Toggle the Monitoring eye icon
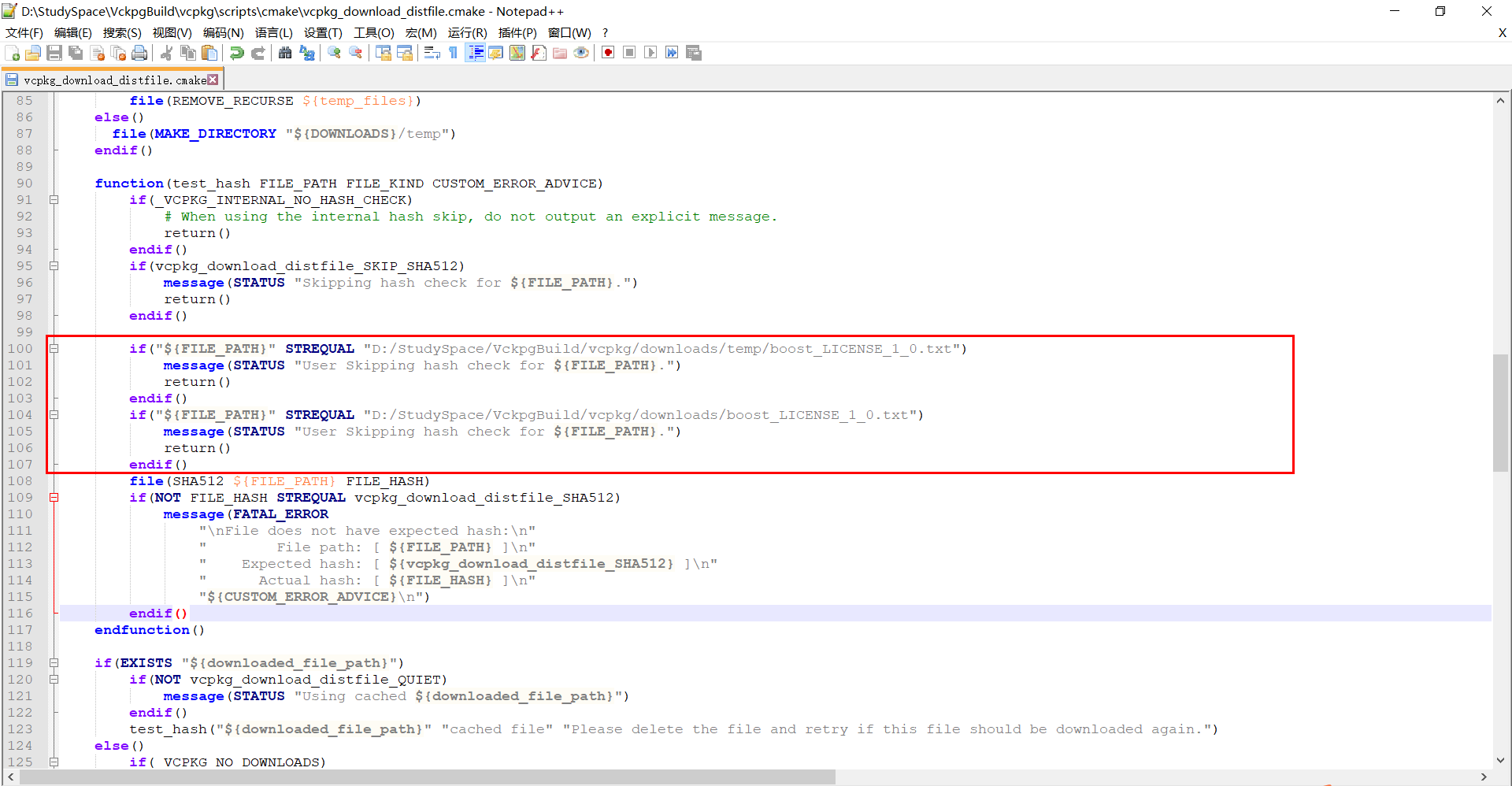The height and width of the screenshot is (786, 1512). tap(581, 53)
